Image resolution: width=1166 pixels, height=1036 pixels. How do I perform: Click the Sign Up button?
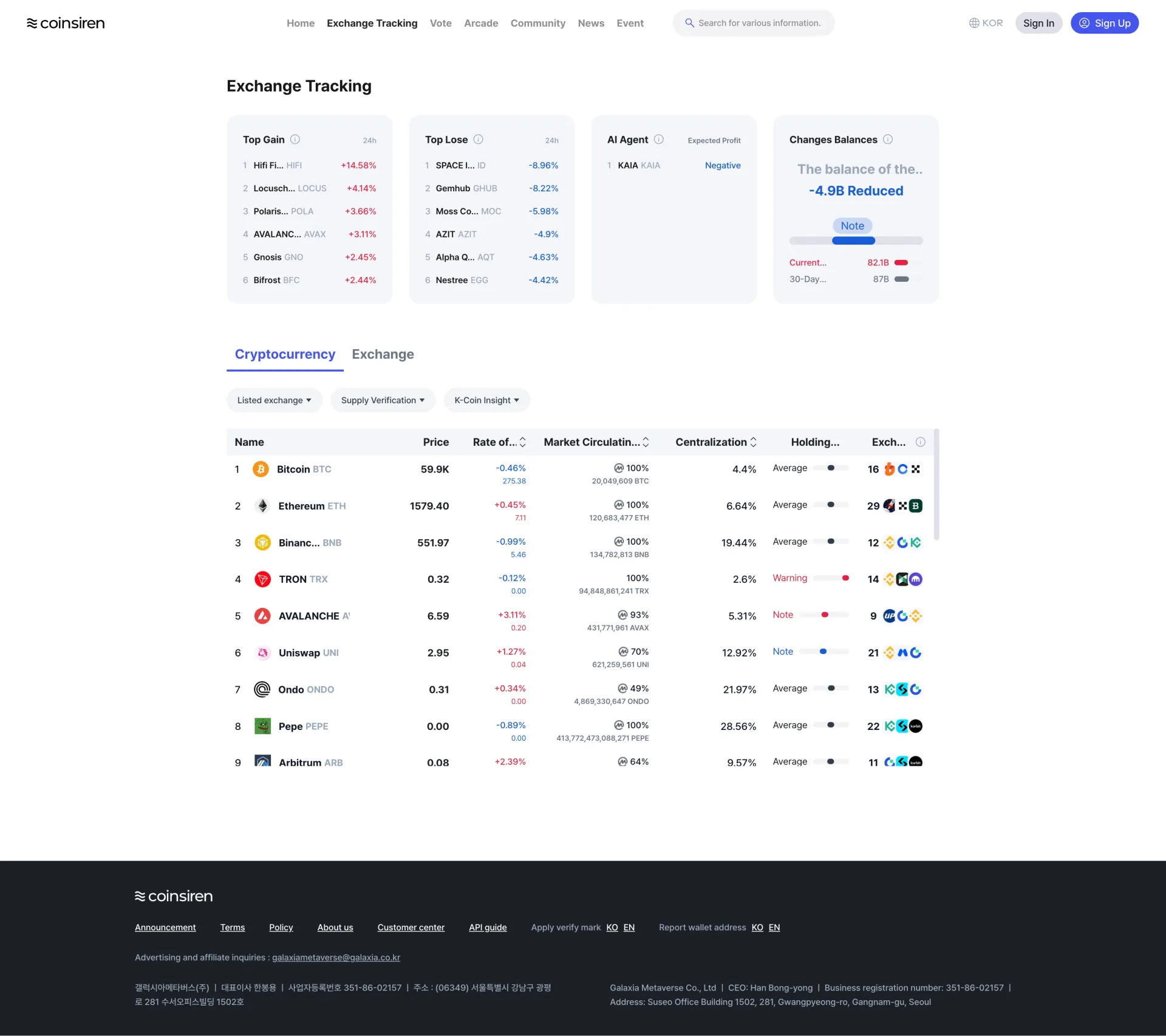pyautogui.click(x=1104, y=23)
